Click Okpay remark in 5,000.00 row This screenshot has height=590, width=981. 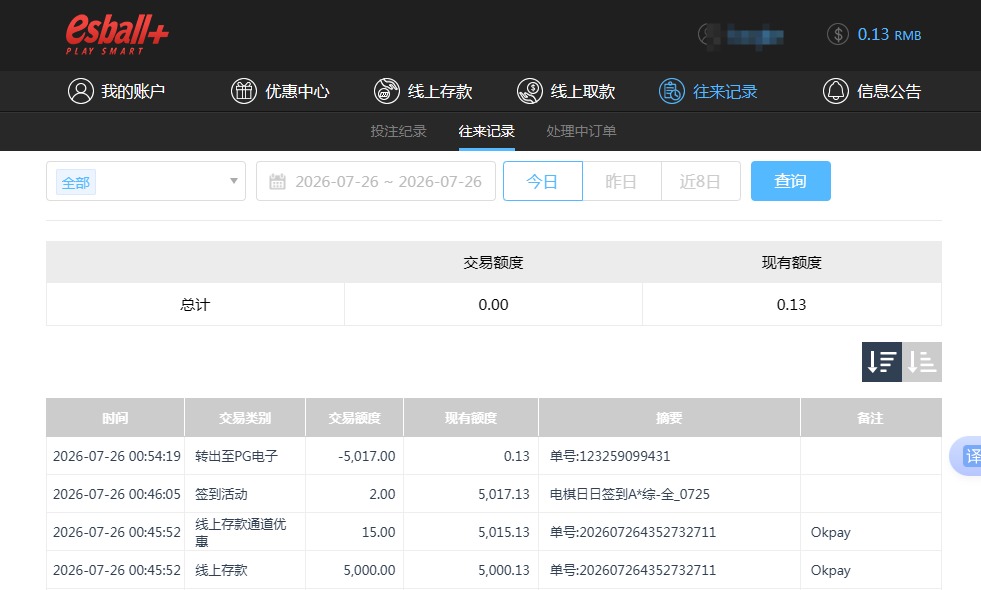[831, 570]
